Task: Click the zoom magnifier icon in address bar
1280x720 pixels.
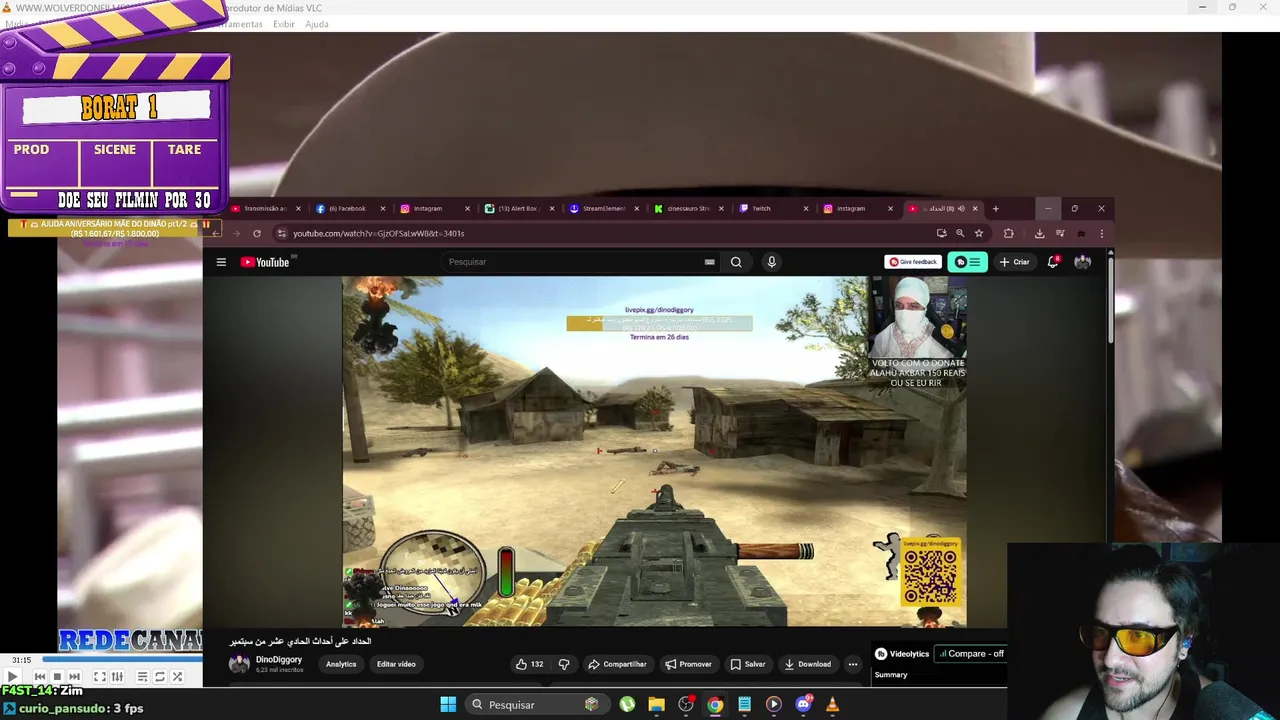Action: 960,233
